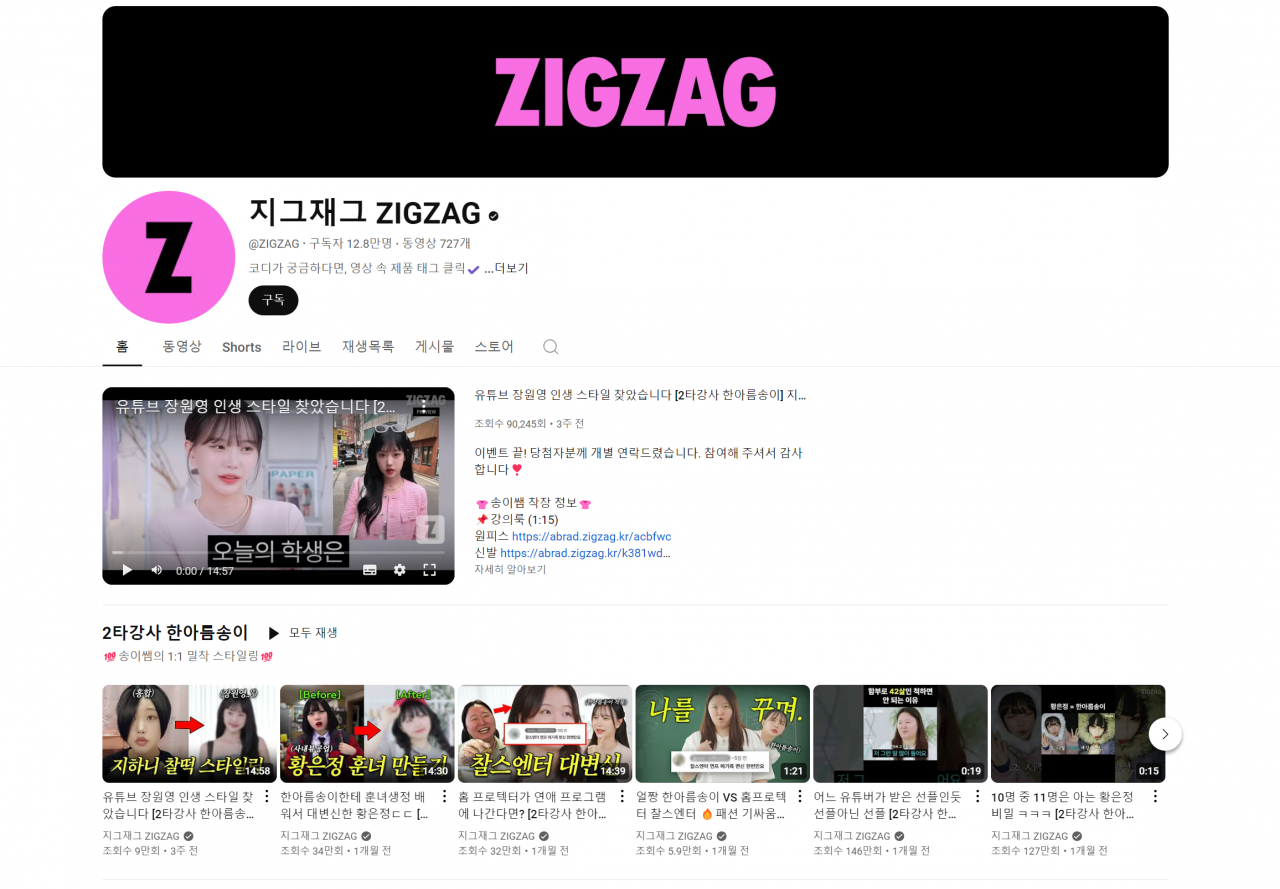This screenshot has height=889, width=1280.
Task: Open the Shorts tab
Action: pyautogui.click(x=241, y=347)
